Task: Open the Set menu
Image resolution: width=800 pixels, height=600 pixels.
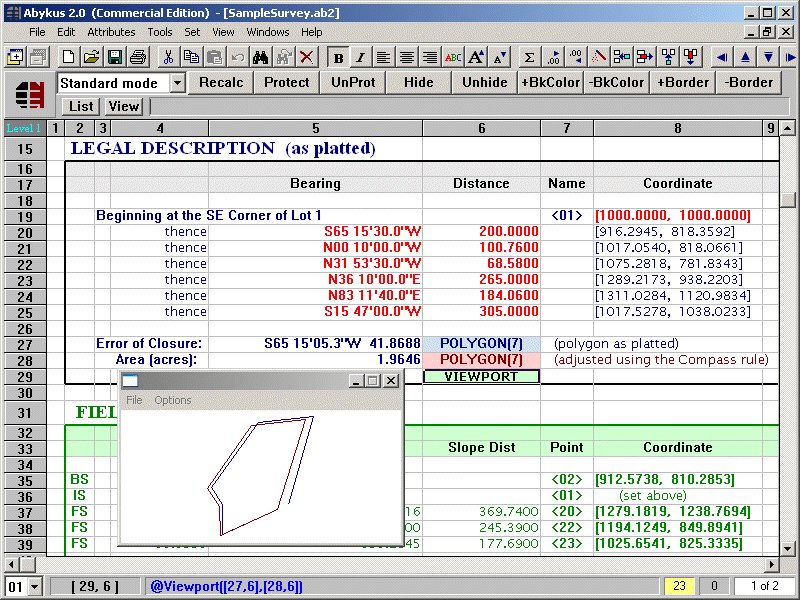Action: tap(192, 32)
